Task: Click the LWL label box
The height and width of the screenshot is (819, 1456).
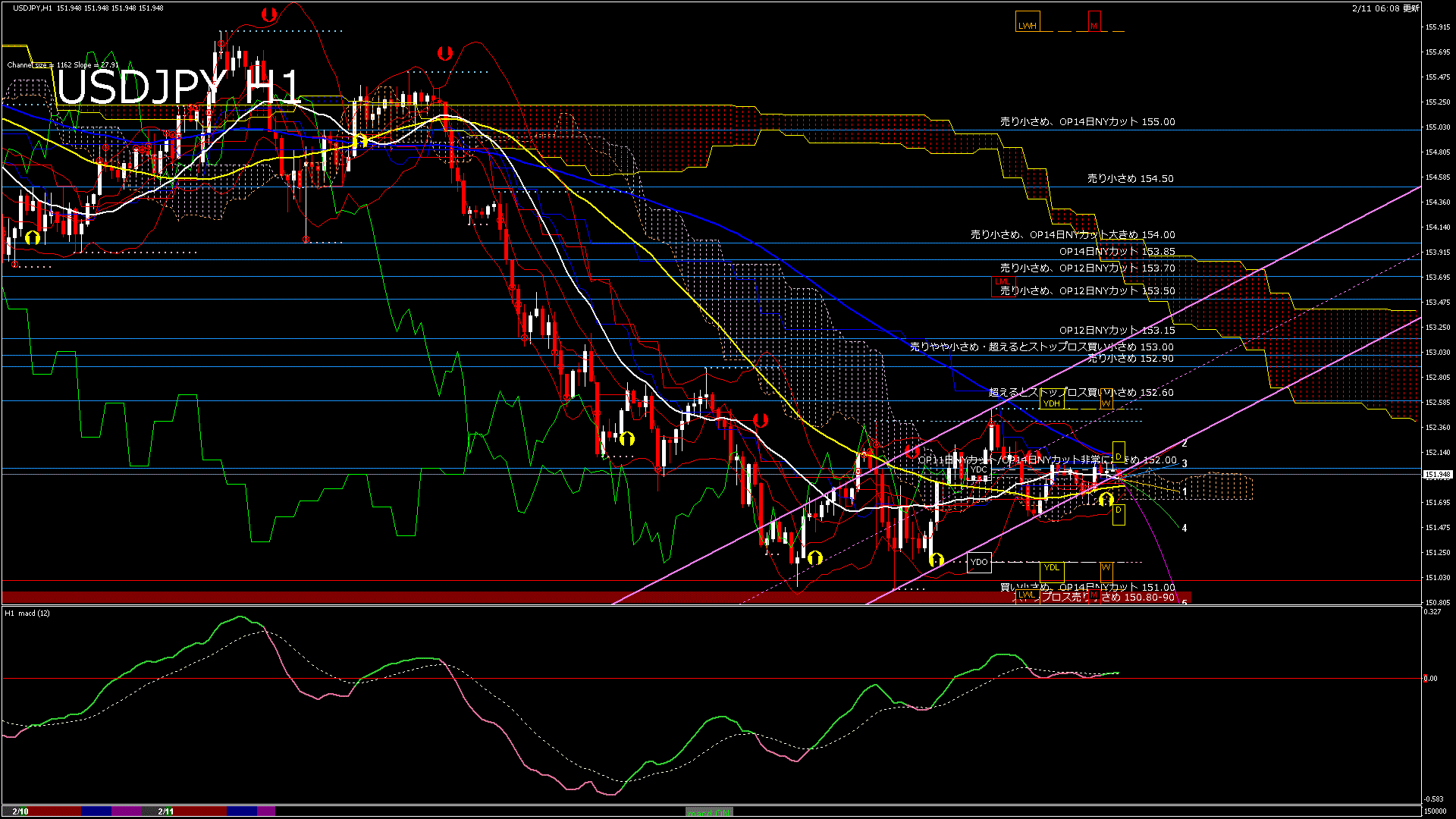Action: point(1027,595)
